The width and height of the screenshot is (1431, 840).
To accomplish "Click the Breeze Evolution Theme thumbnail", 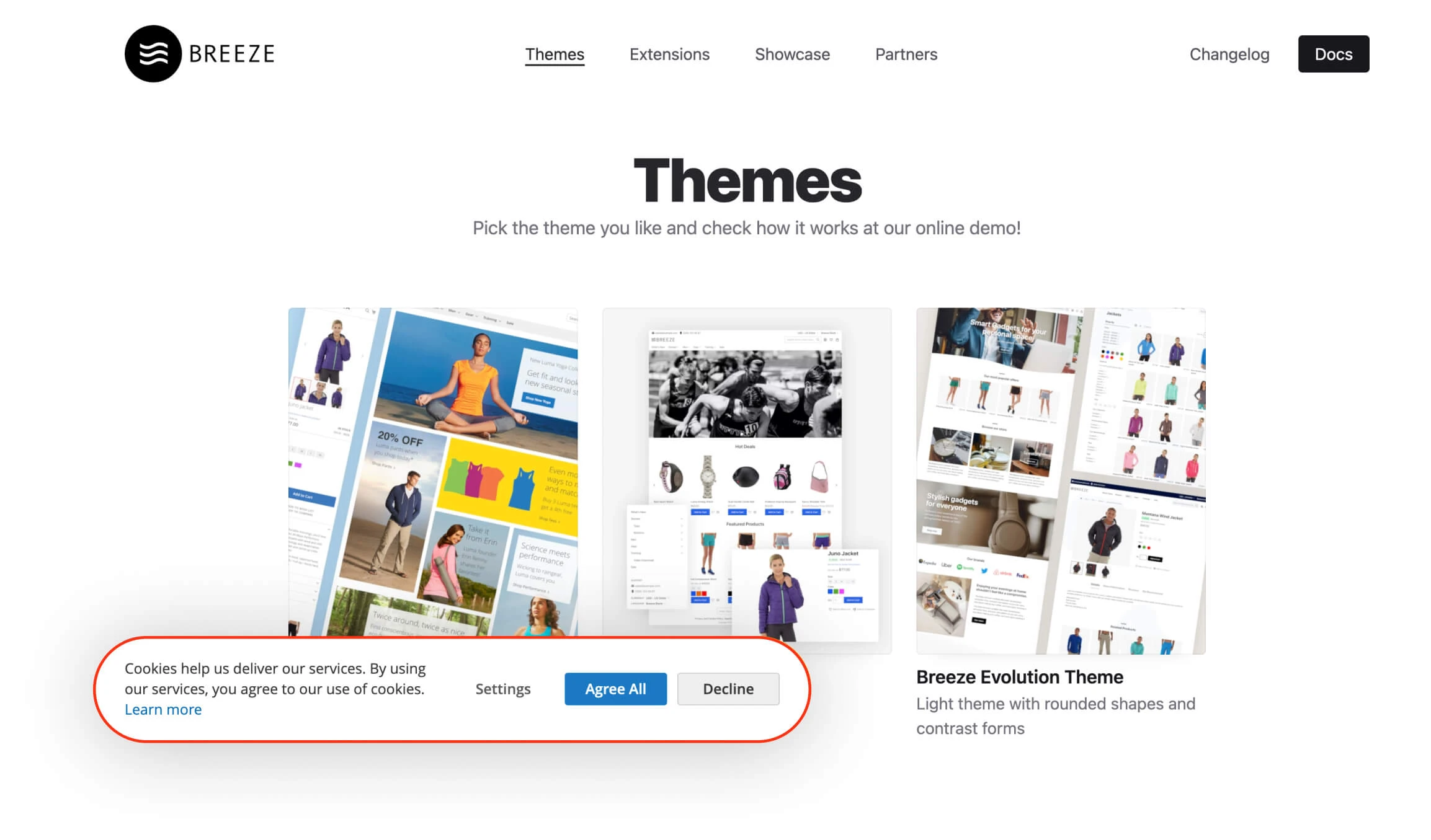I will click(1060, 481).
